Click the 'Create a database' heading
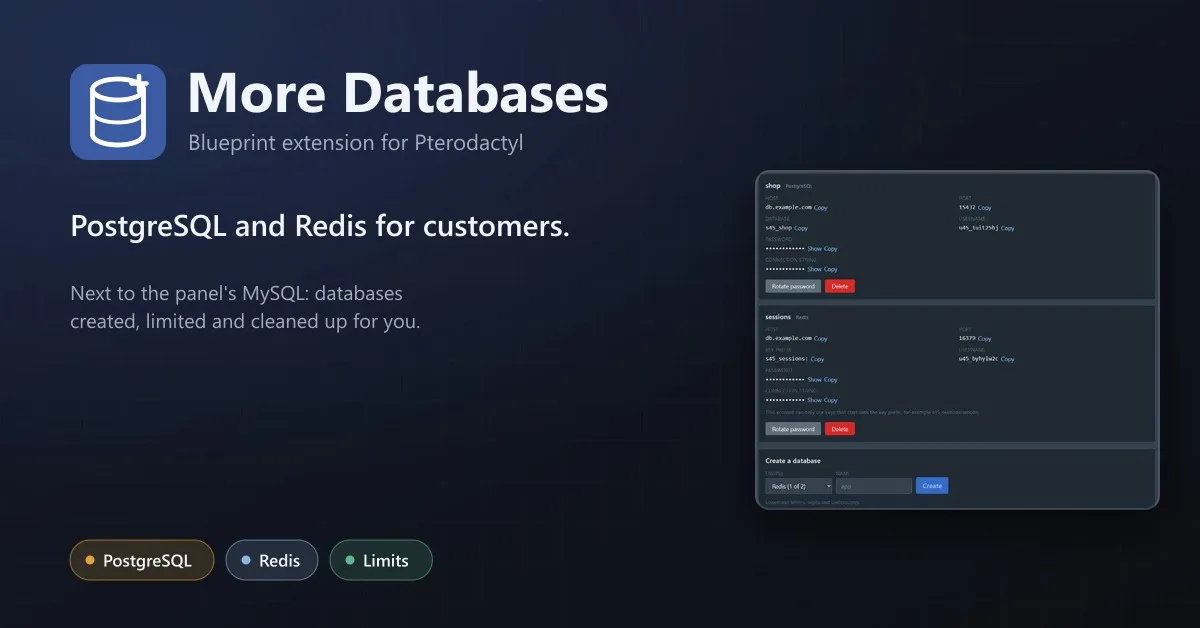Image resolution: width=1200 pixels, height=628 pixels. 793,461
